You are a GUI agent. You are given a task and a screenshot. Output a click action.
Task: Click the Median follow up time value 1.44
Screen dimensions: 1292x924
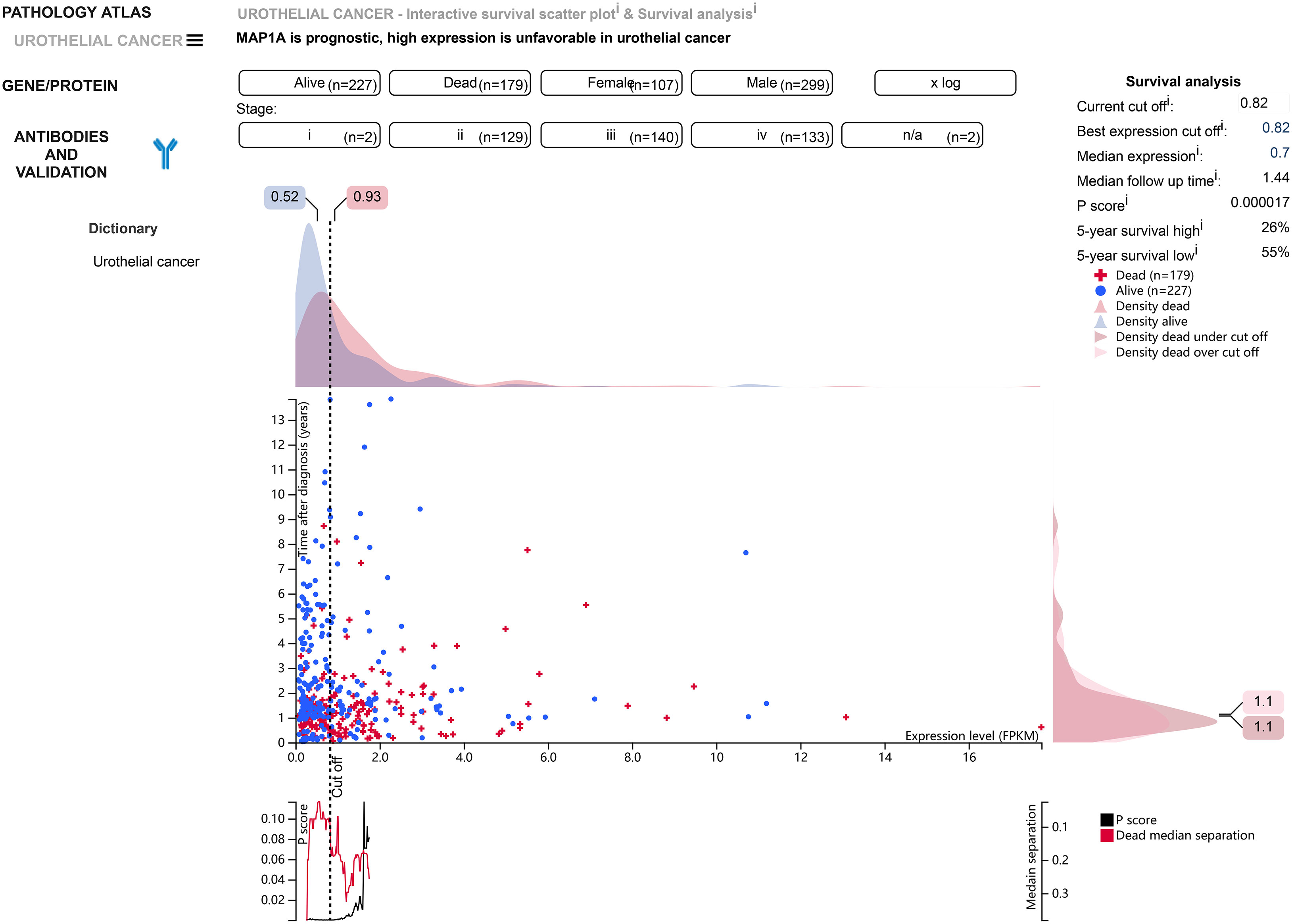1276,177
